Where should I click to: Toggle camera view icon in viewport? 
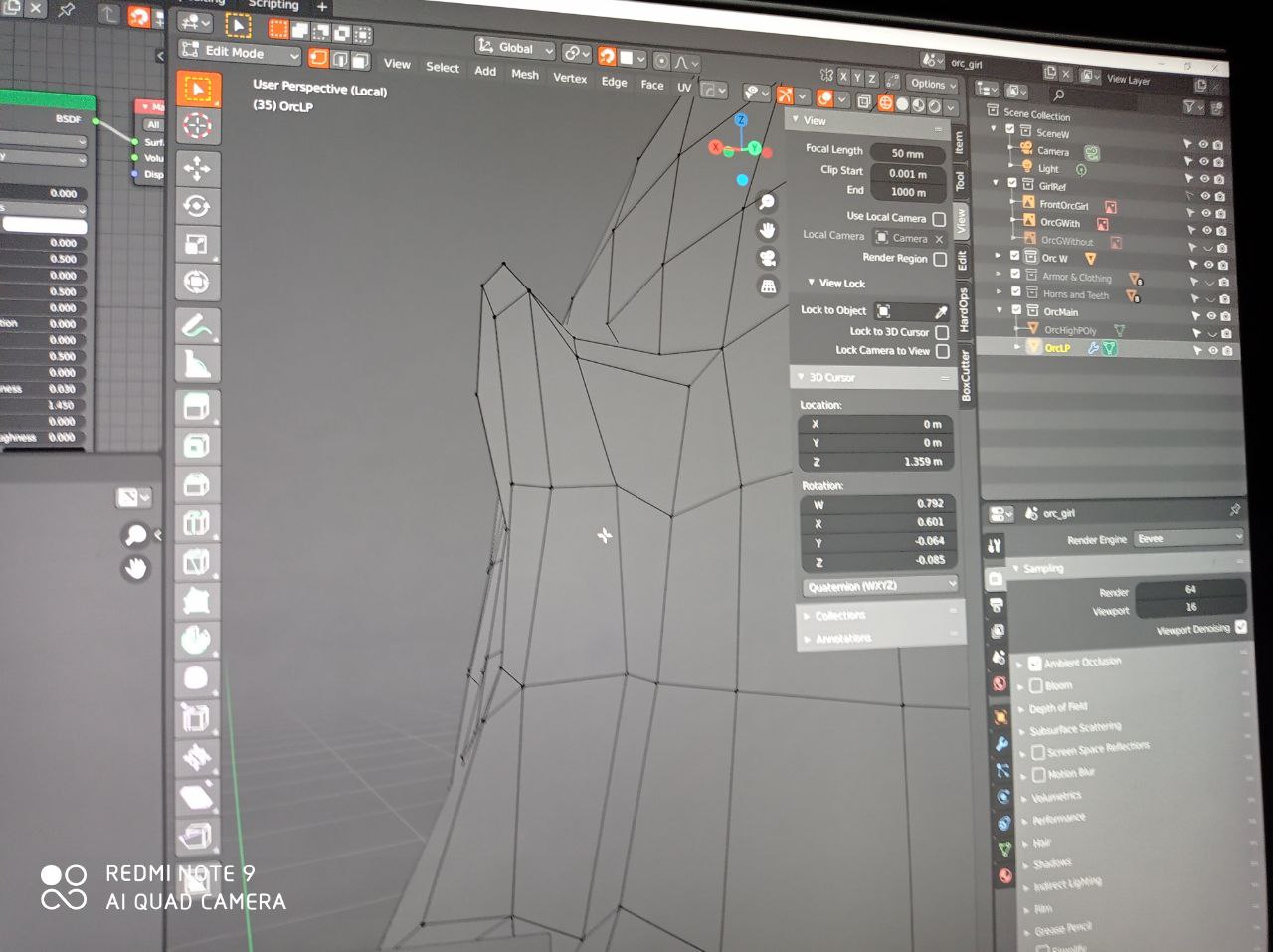click(x=768, y=258)
